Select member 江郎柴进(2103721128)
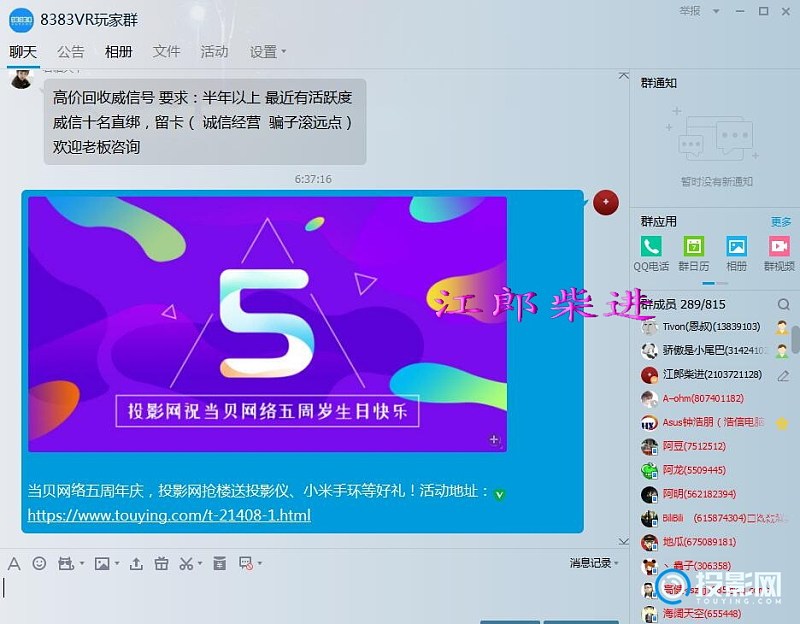Image resolution: width=800 pixels, height=624 pixels. 712,375
